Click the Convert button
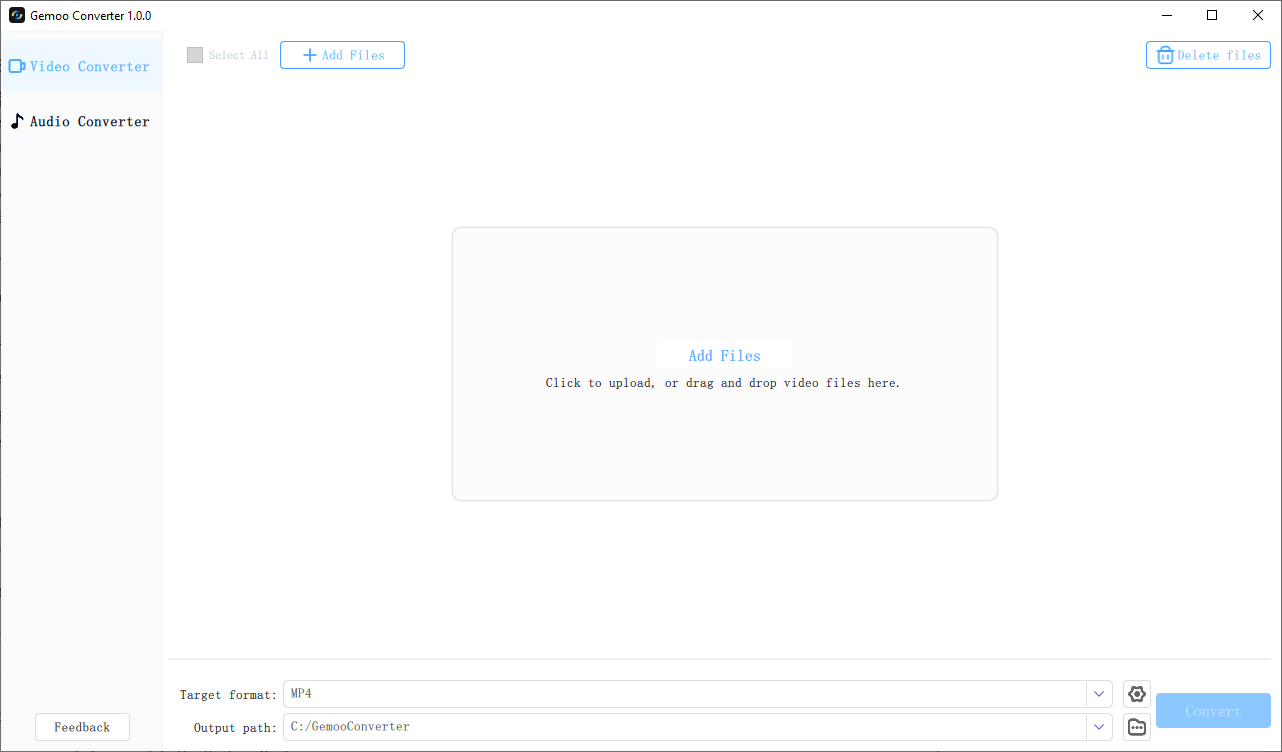 click(x=1213, y=711)
